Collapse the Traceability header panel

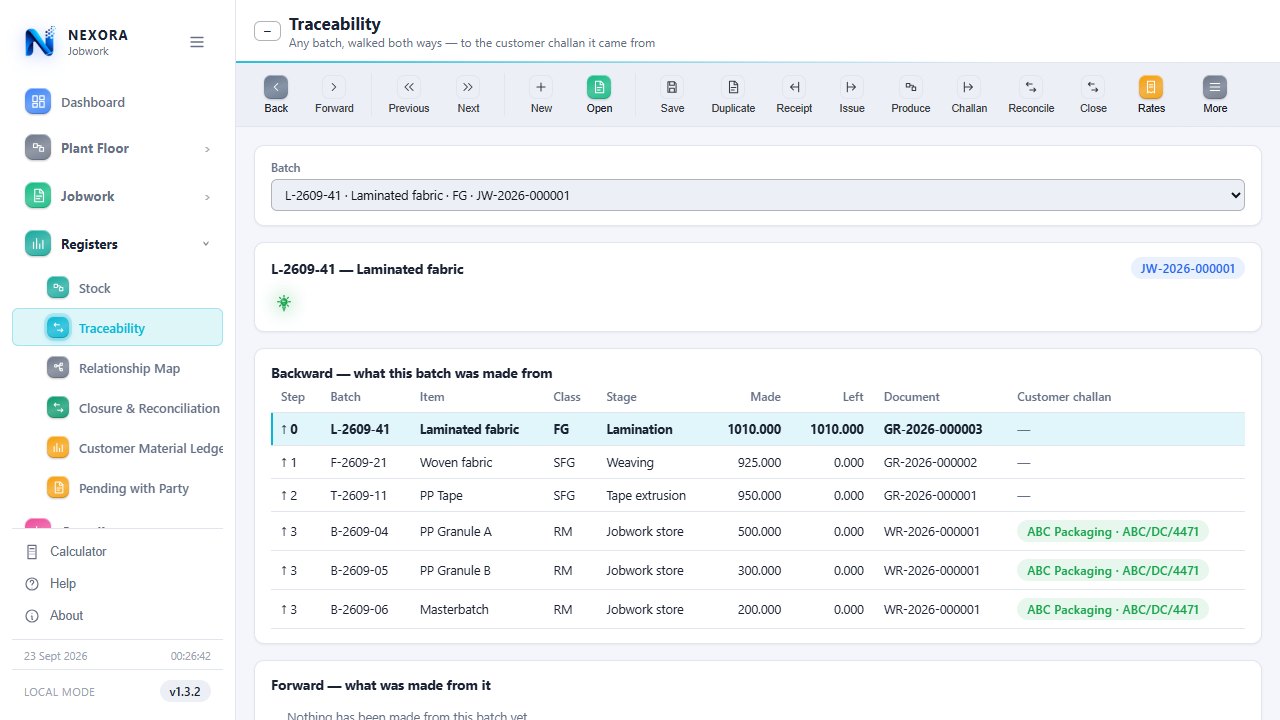pos(267,30)
